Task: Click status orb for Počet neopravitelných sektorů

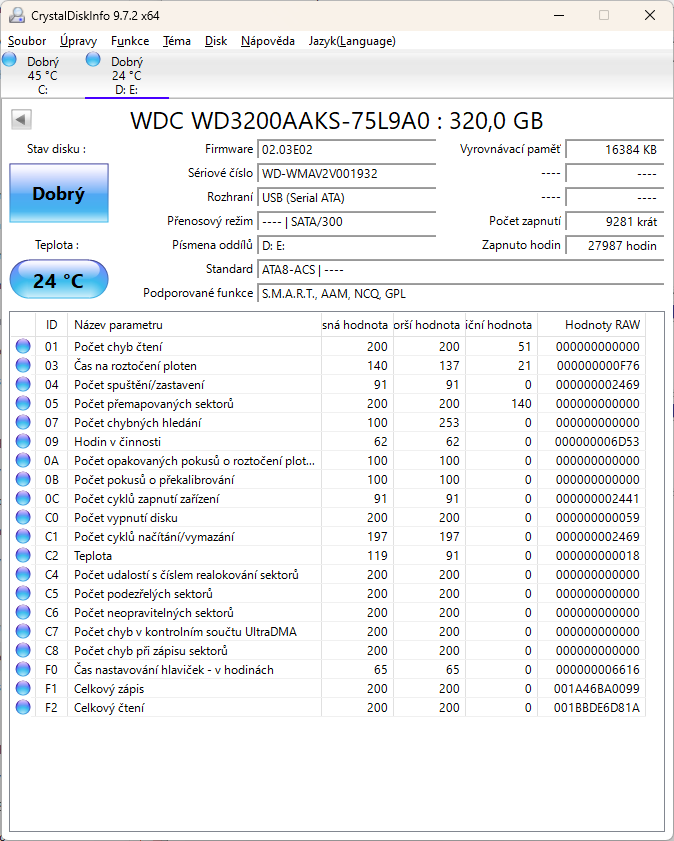Action: (x=23, y=613)
